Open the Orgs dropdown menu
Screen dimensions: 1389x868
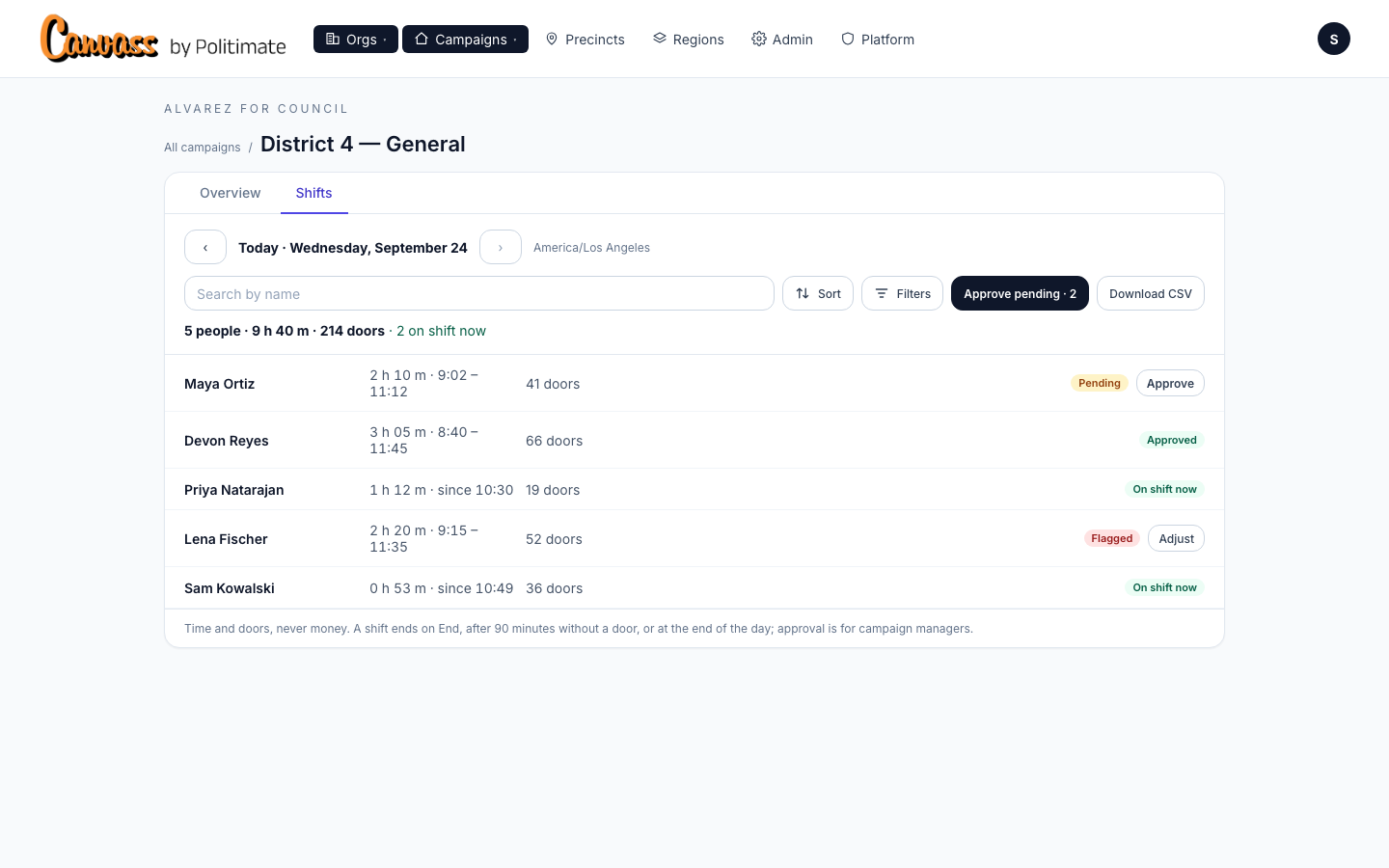356,40
